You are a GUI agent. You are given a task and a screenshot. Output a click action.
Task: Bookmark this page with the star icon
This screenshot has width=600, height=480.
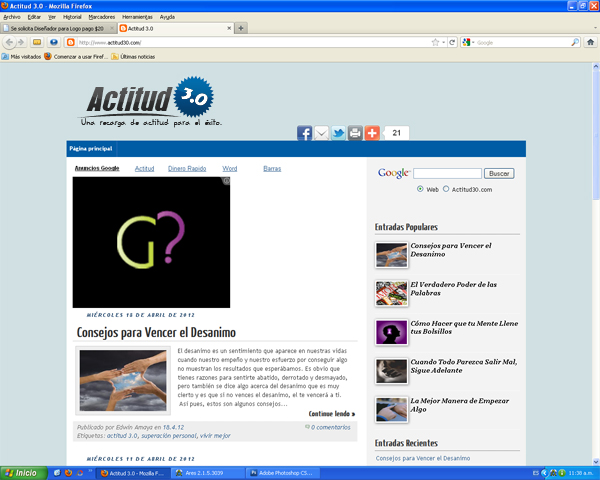pyautogui.click(x=435, y=42)
